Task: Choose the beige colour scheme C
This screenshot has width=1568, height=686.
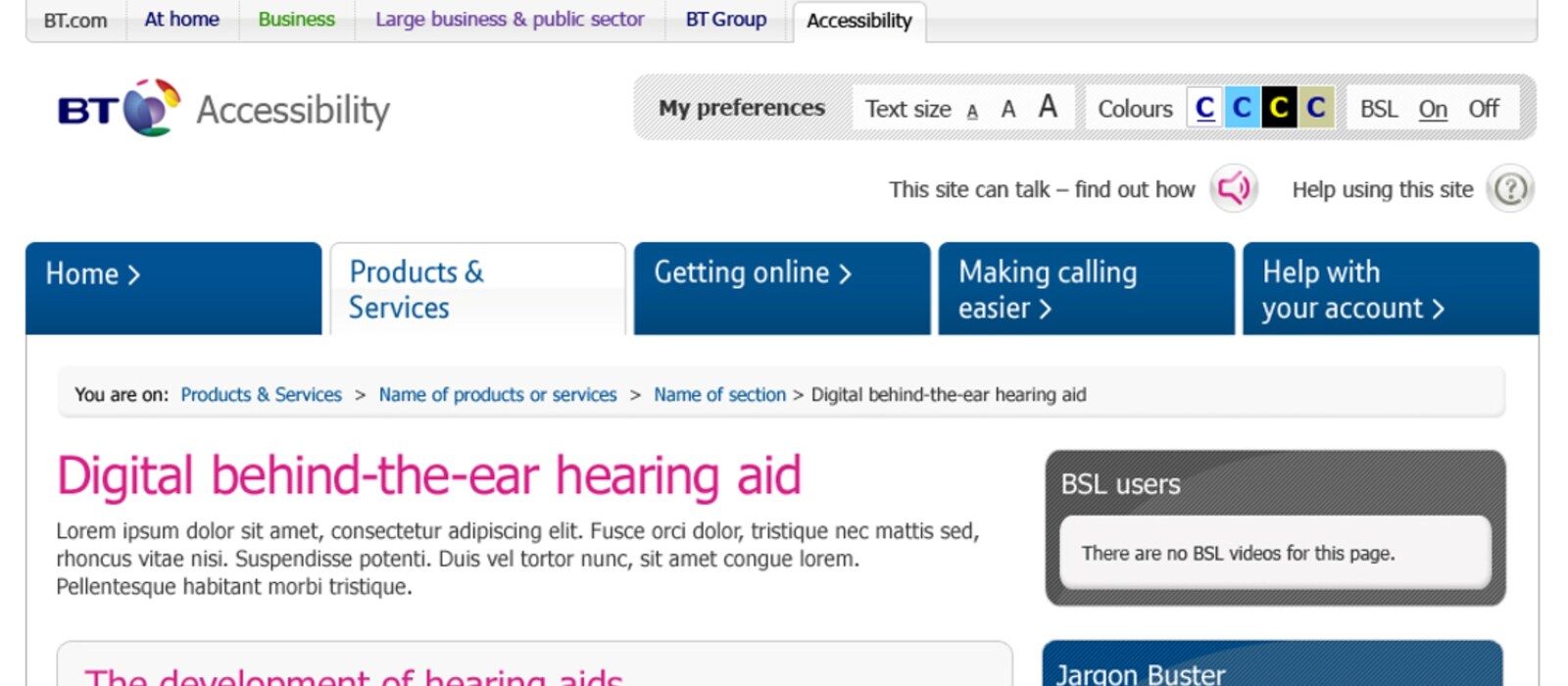Action: pyautogui.click(x=1316, y=107)
